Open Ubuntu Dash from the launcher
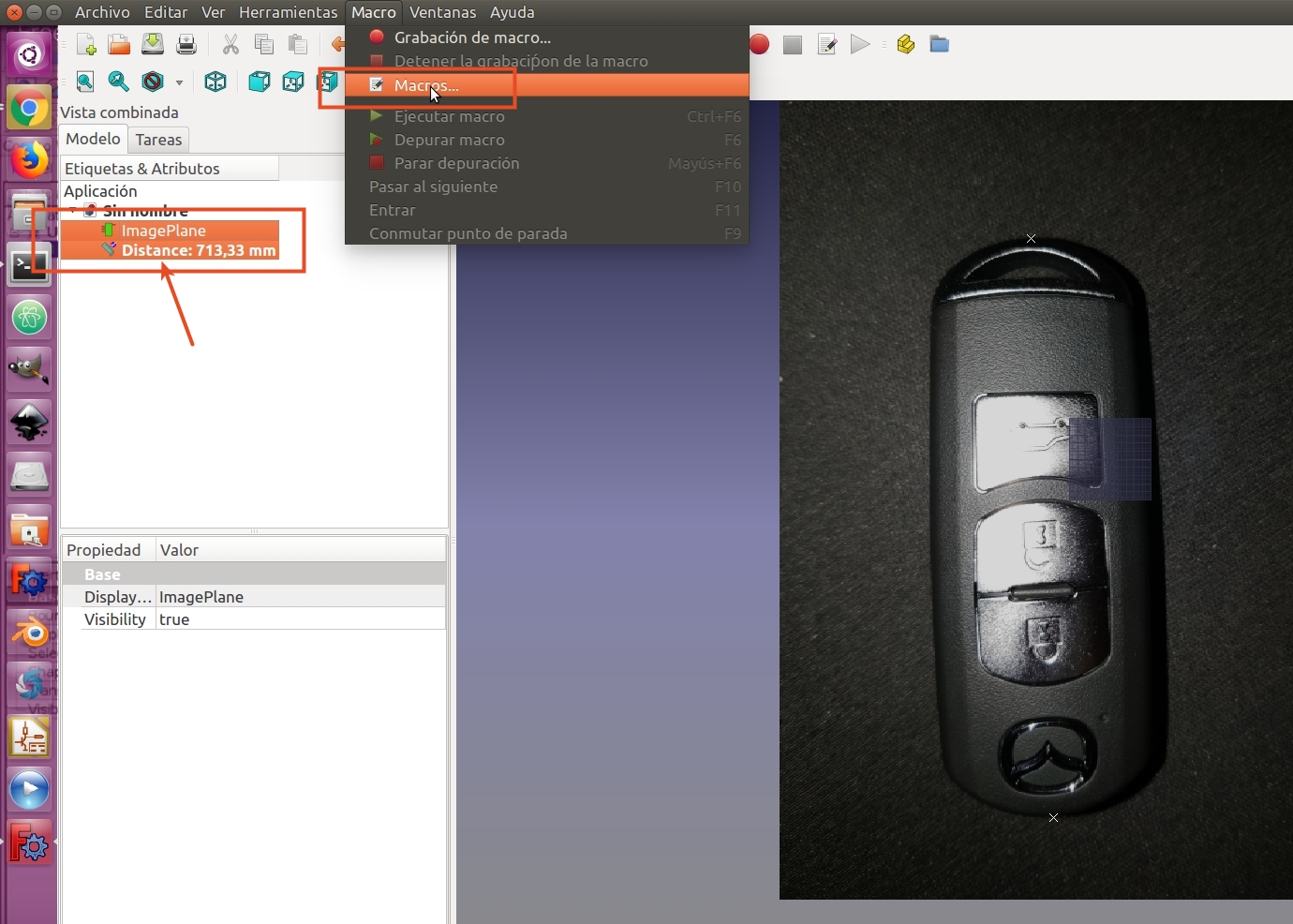Image resolution: width=1293 pixels, height=924 pixels. pos(29,55)
